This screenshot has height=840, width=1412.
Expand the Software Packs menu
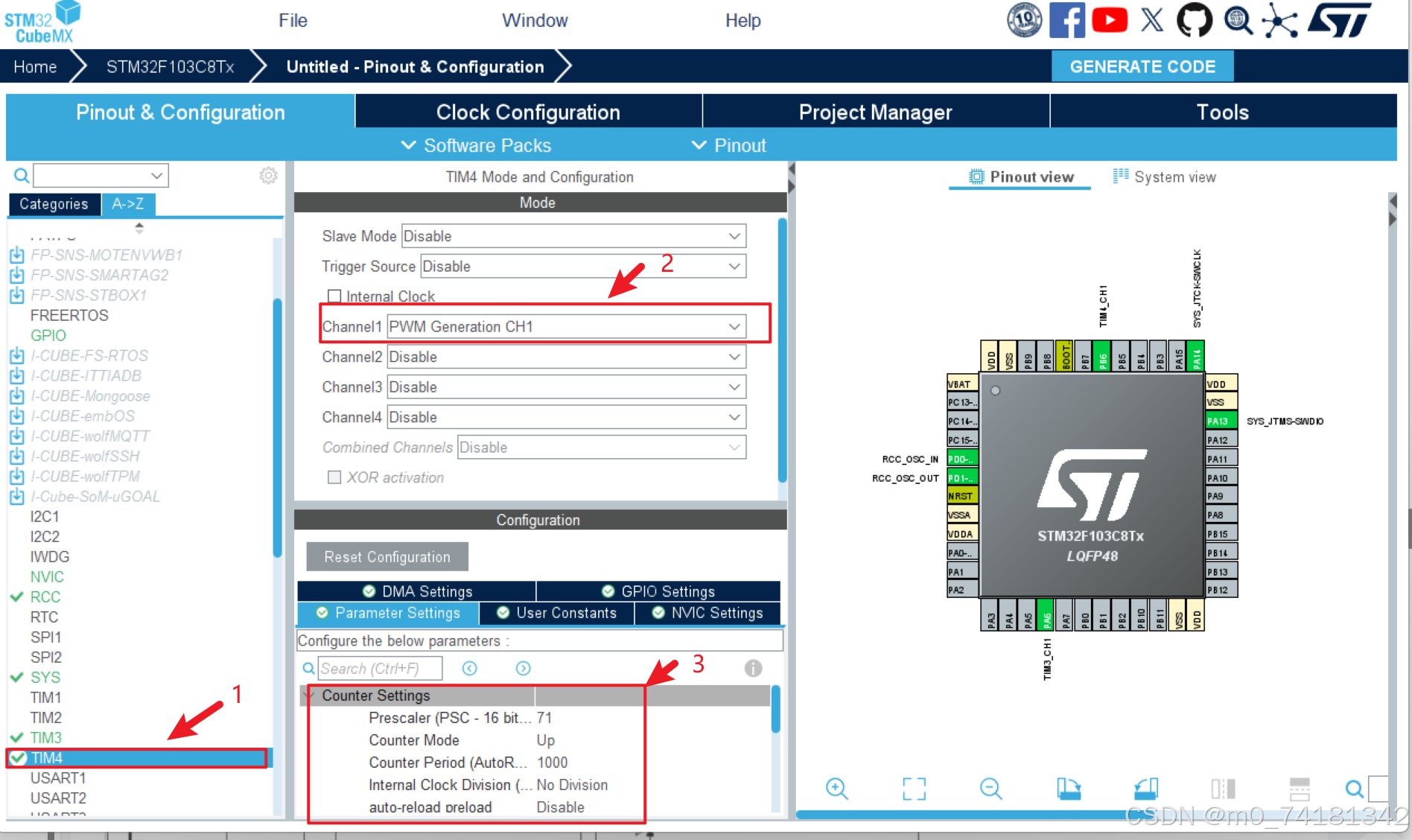click(476, 145)
